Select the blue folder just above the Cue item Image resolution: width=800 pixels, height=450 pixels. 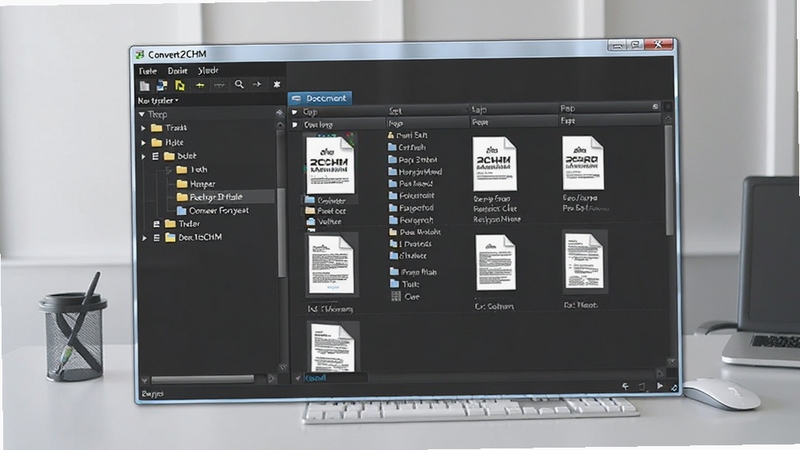(405, 284)
